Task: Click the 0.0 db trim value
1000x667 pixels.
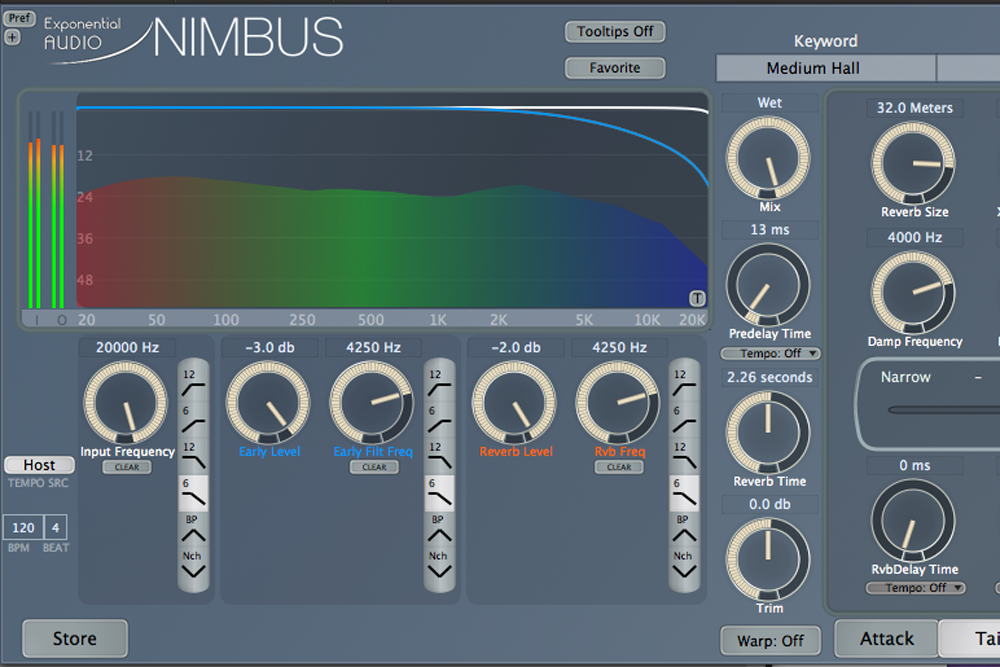Action: click(770, 504)
